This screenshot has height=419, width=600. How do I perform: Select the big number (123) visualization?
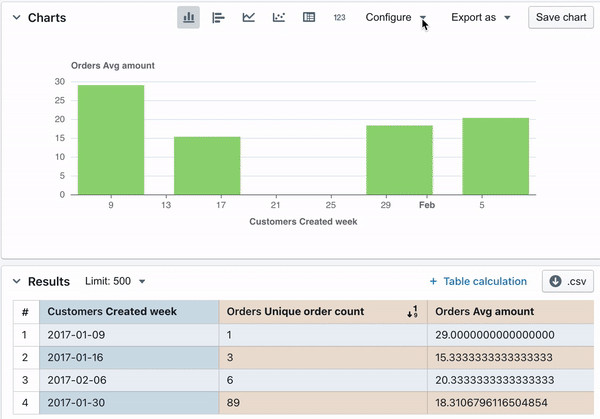tap(339, 18)
